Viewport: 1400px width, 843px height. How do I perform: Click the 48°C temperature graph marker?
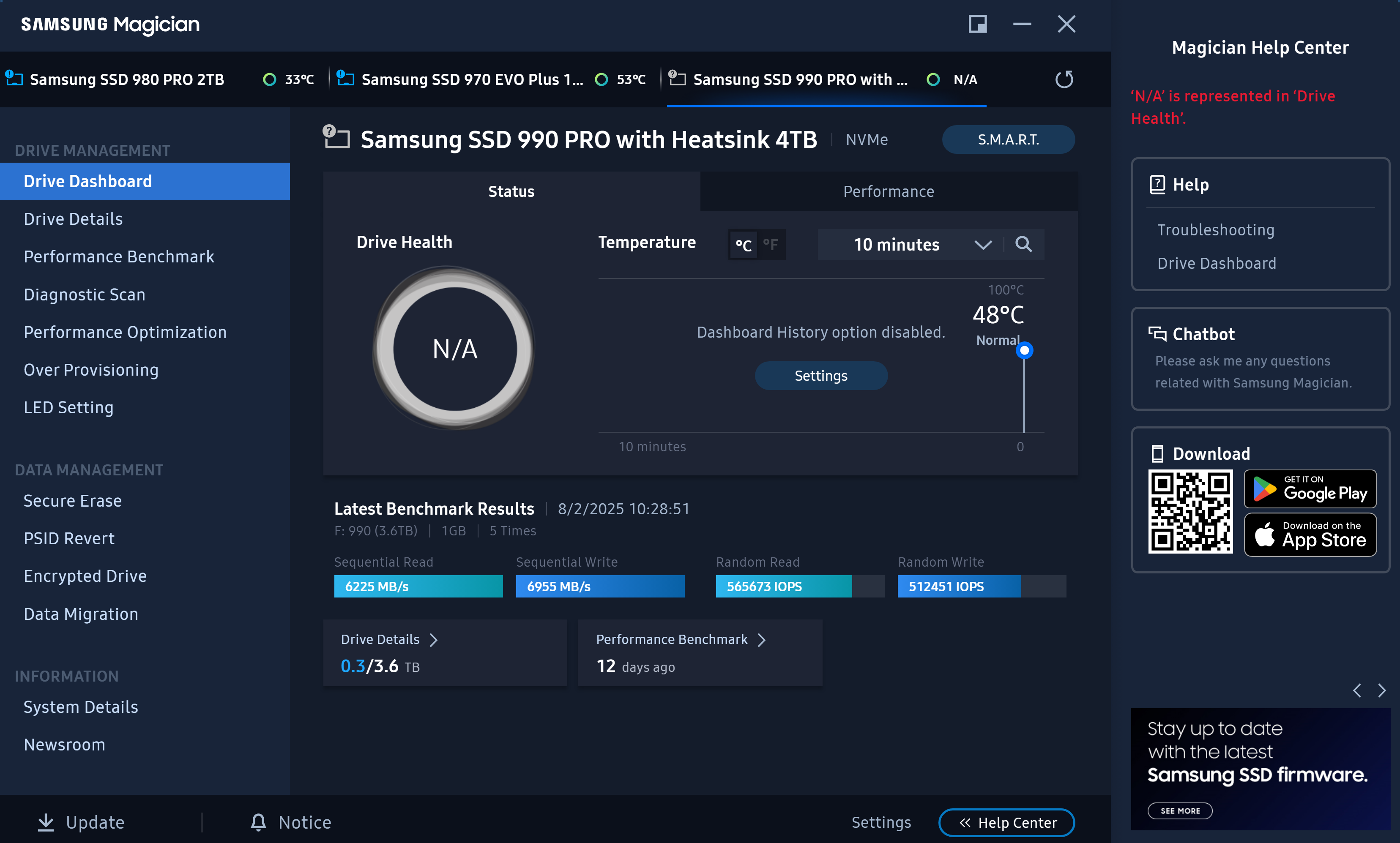(x=1025, y=350)
